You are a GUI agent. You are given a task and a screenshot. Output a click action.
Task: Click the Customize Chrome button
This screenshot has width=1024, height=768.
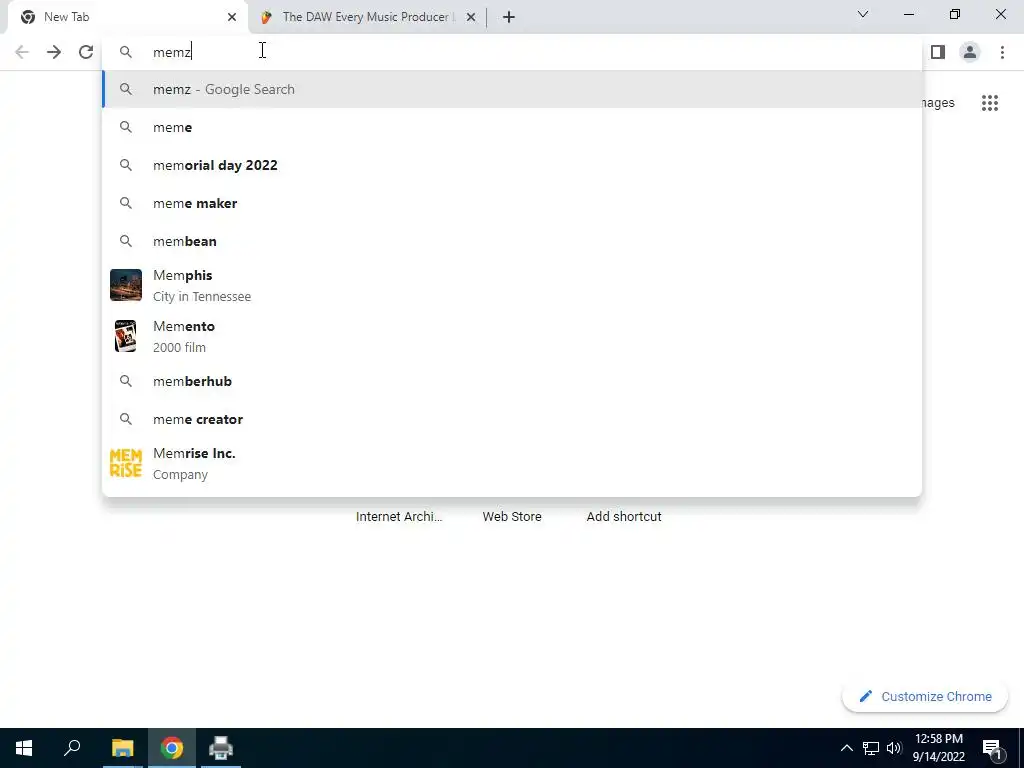[925, 697]
